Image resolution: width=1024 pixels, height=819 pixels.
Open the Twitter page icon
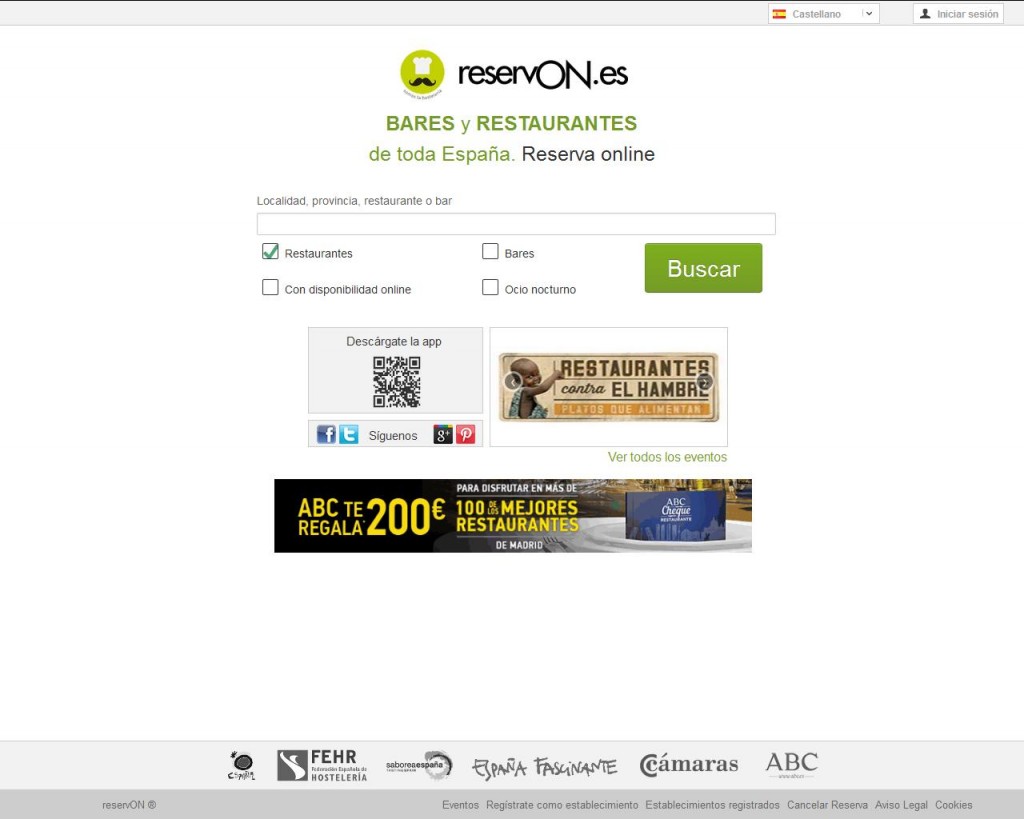point(349,434)
